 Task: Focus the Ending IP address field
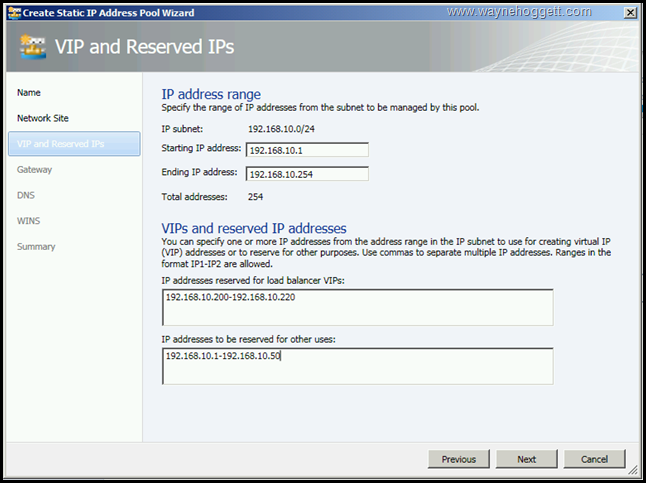[x=306, y=173]
